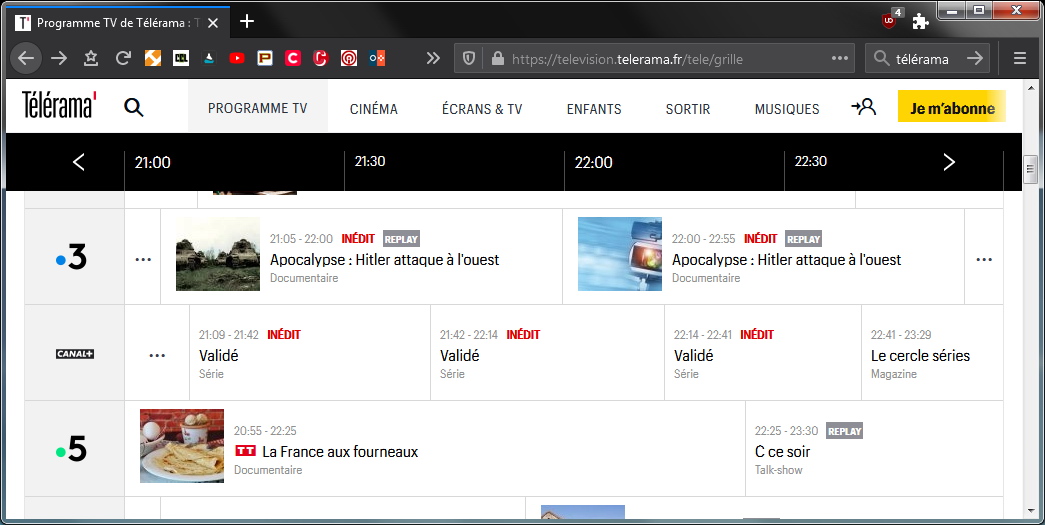
Task: Close the Programme TV de Télérama tab
Action: click(213, 23)
